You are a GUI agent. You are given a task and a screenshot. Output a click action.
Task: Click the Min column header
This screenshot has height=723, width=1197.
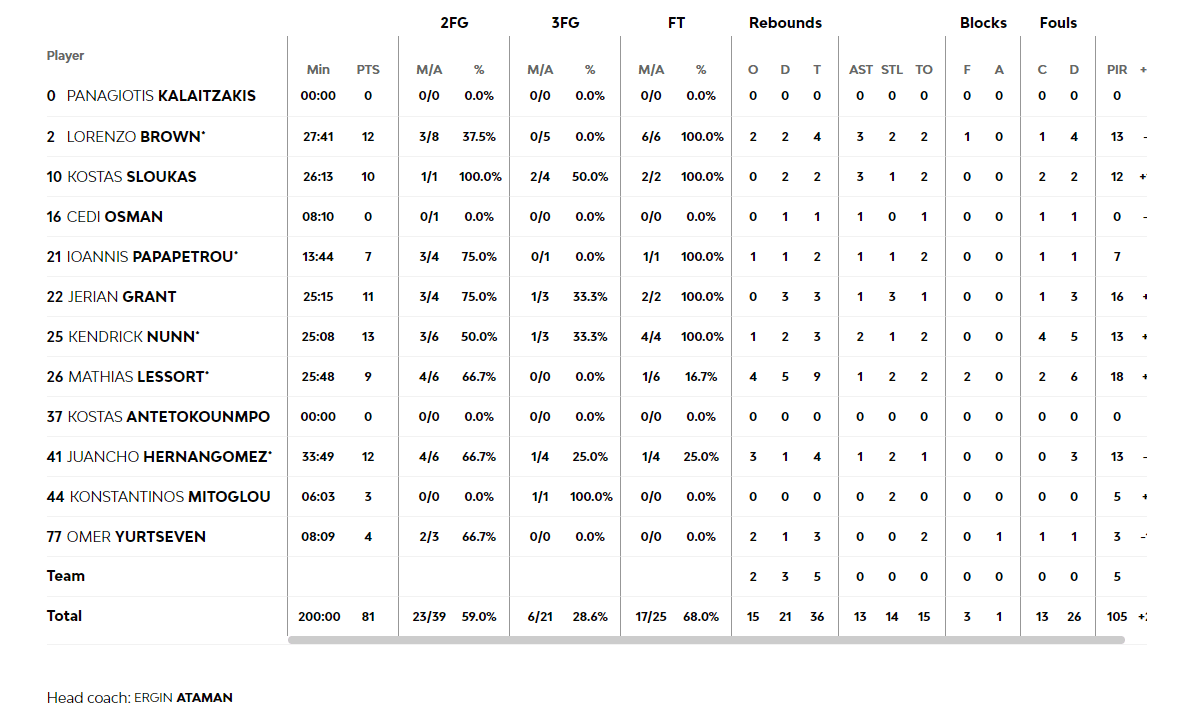[318, 70]
